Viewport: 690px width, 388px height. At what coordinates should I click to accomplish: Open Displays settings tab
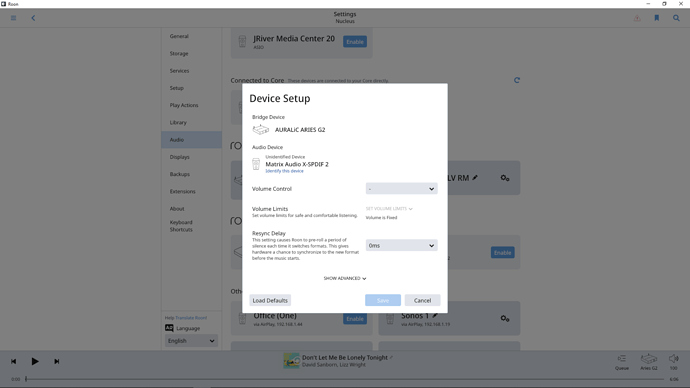tap(191, 157)
